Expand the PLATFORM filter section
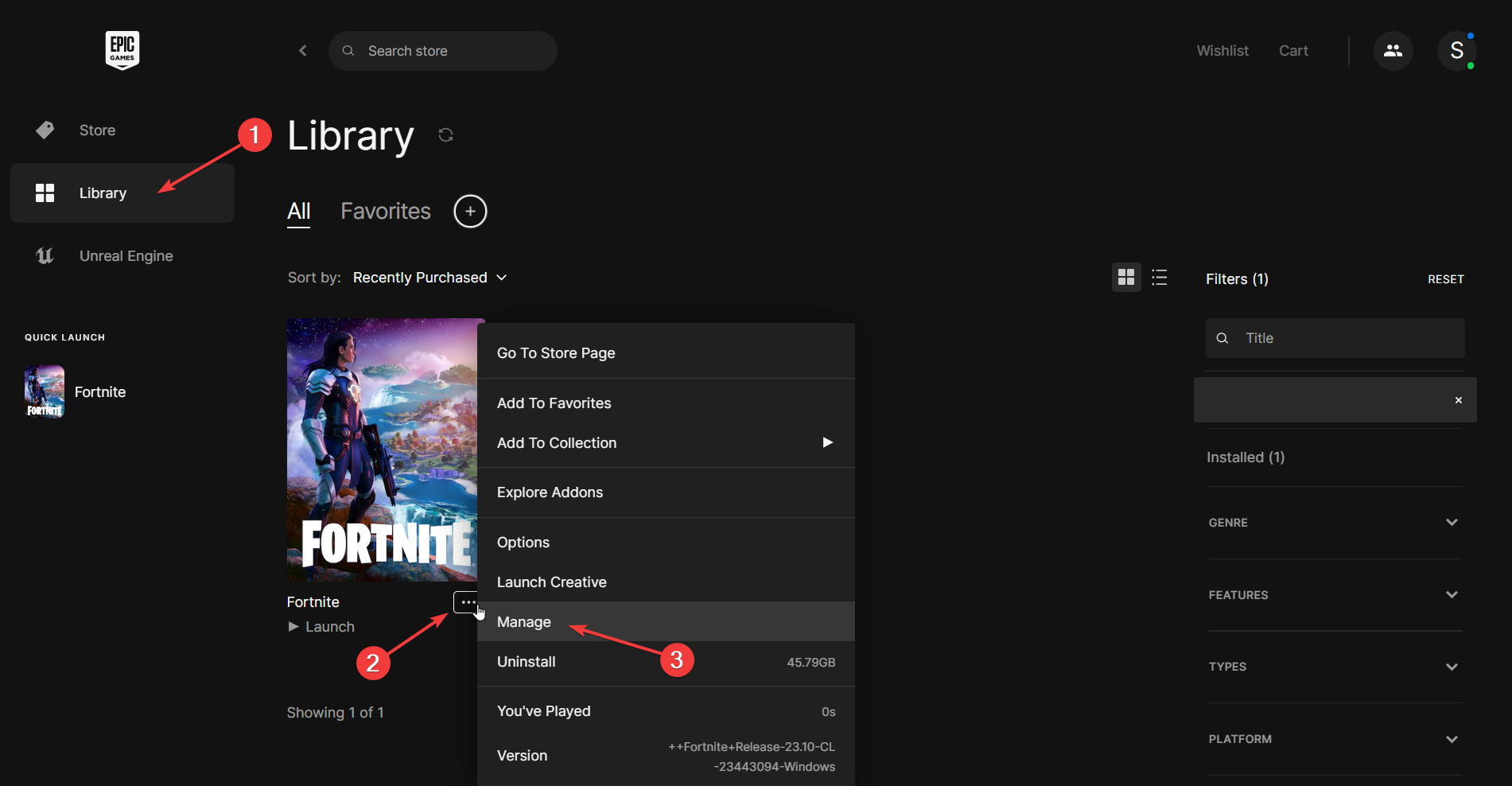The image size is (1512, 786). pos(1335,739)
